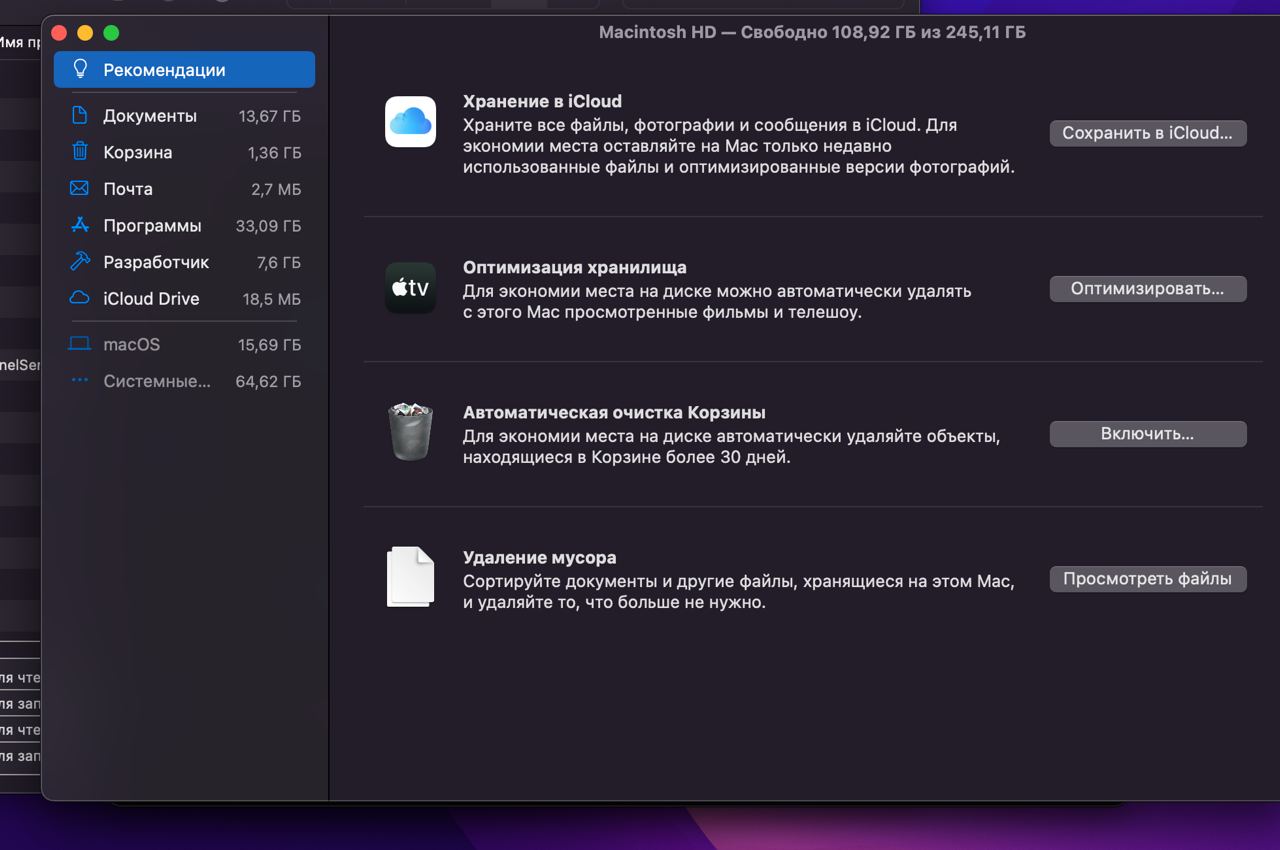Click the Системные… label in sidebar
The image size is (1280, 850).
point(157,381)
